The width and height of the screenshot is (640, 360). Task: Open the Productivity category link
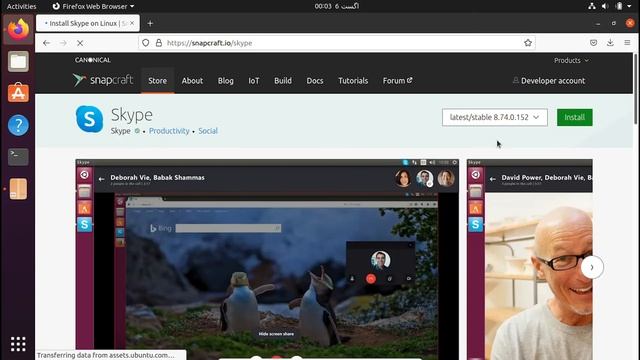coord(169,131)
